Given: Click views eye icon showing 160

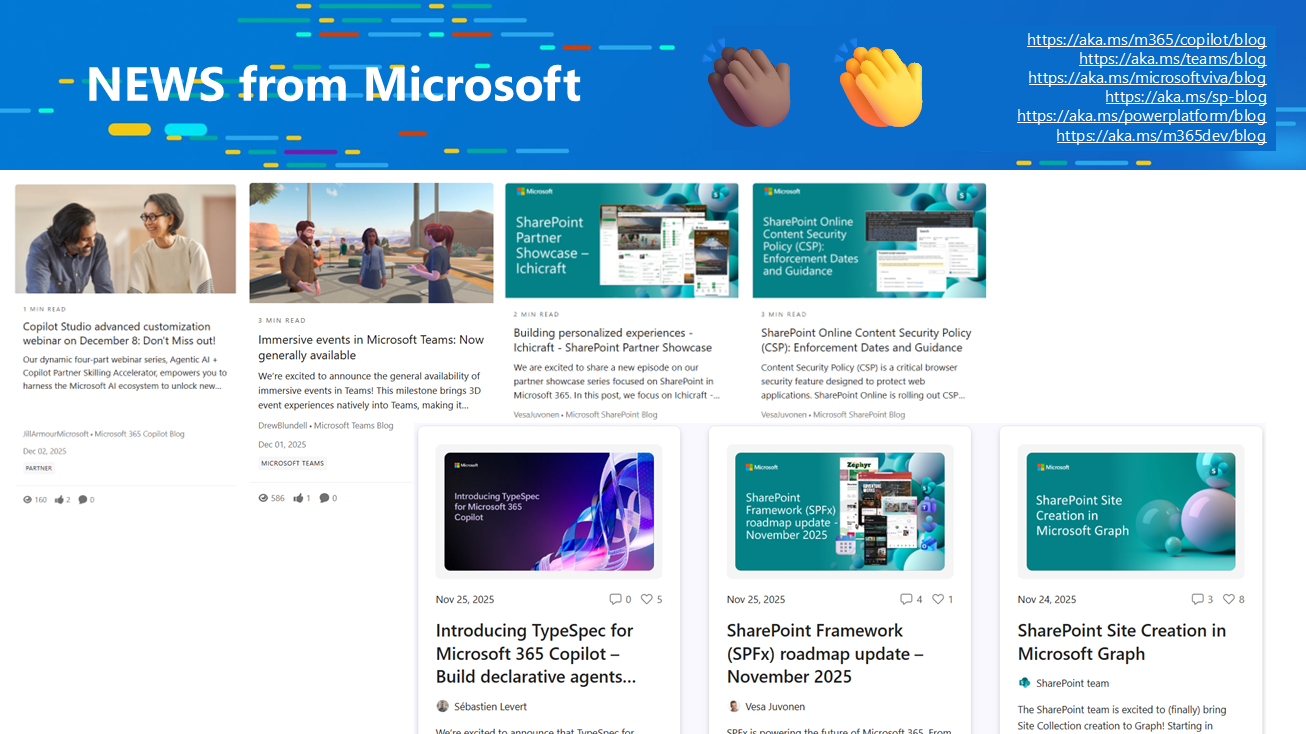Looking at the screenshot, I should coord(28,499).
